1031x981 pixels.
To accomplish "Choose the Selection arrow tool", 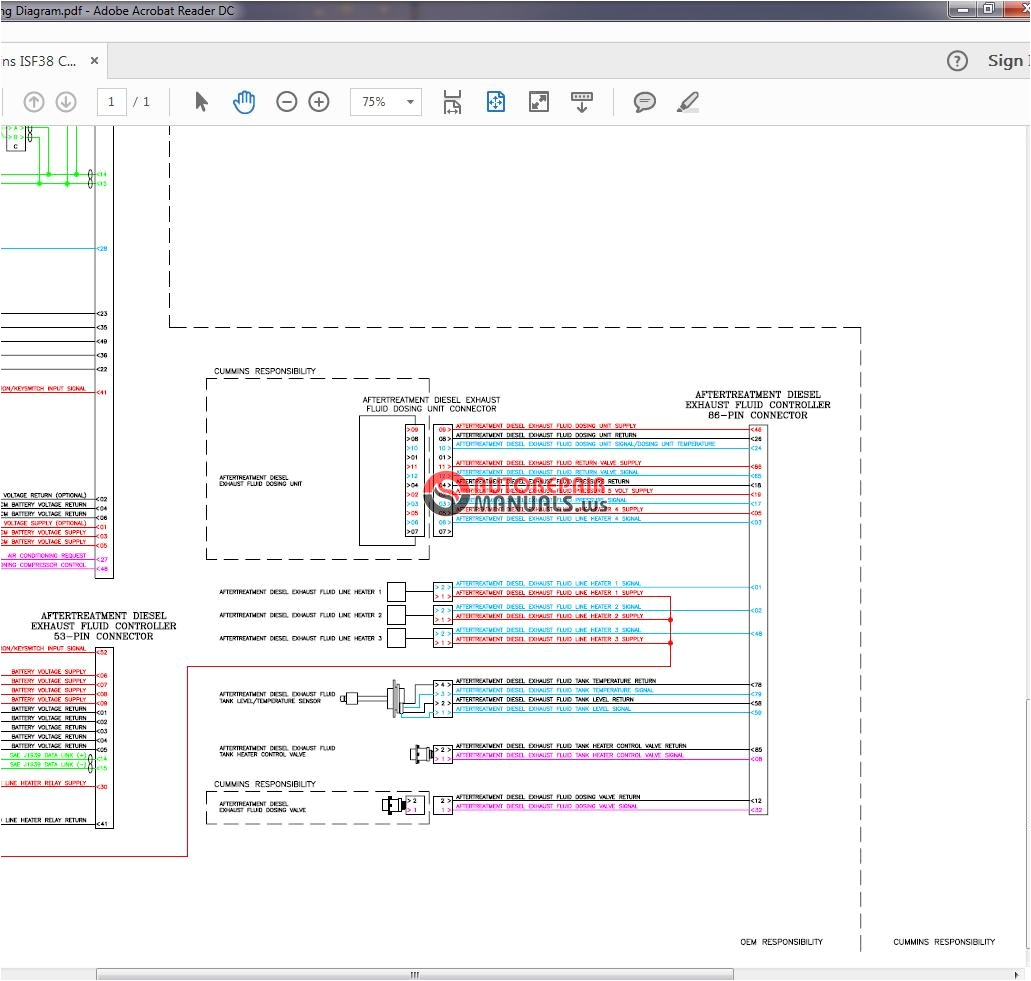I will pyautogui.click(x=201, y=102).
